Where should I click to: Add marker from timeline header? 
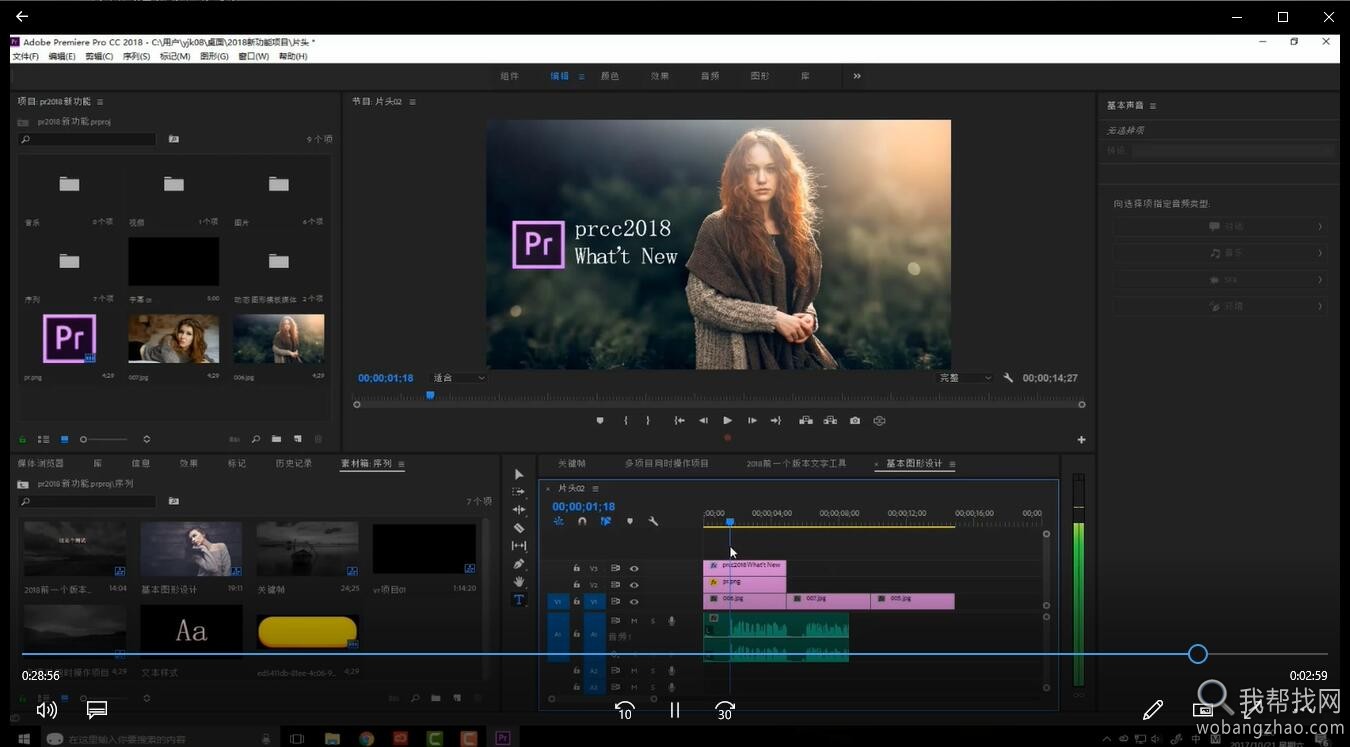629,521
